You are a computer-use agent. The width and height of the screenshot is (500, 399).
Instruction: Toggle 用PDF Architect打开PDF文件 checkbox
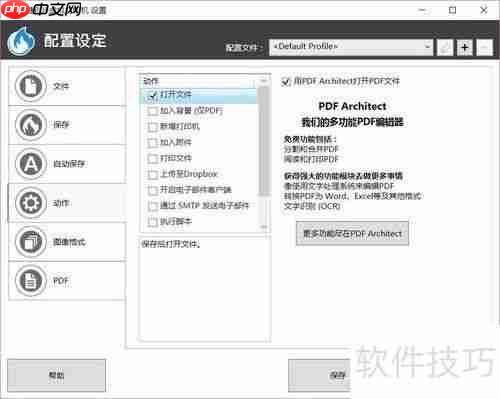[x=286, y=82]
